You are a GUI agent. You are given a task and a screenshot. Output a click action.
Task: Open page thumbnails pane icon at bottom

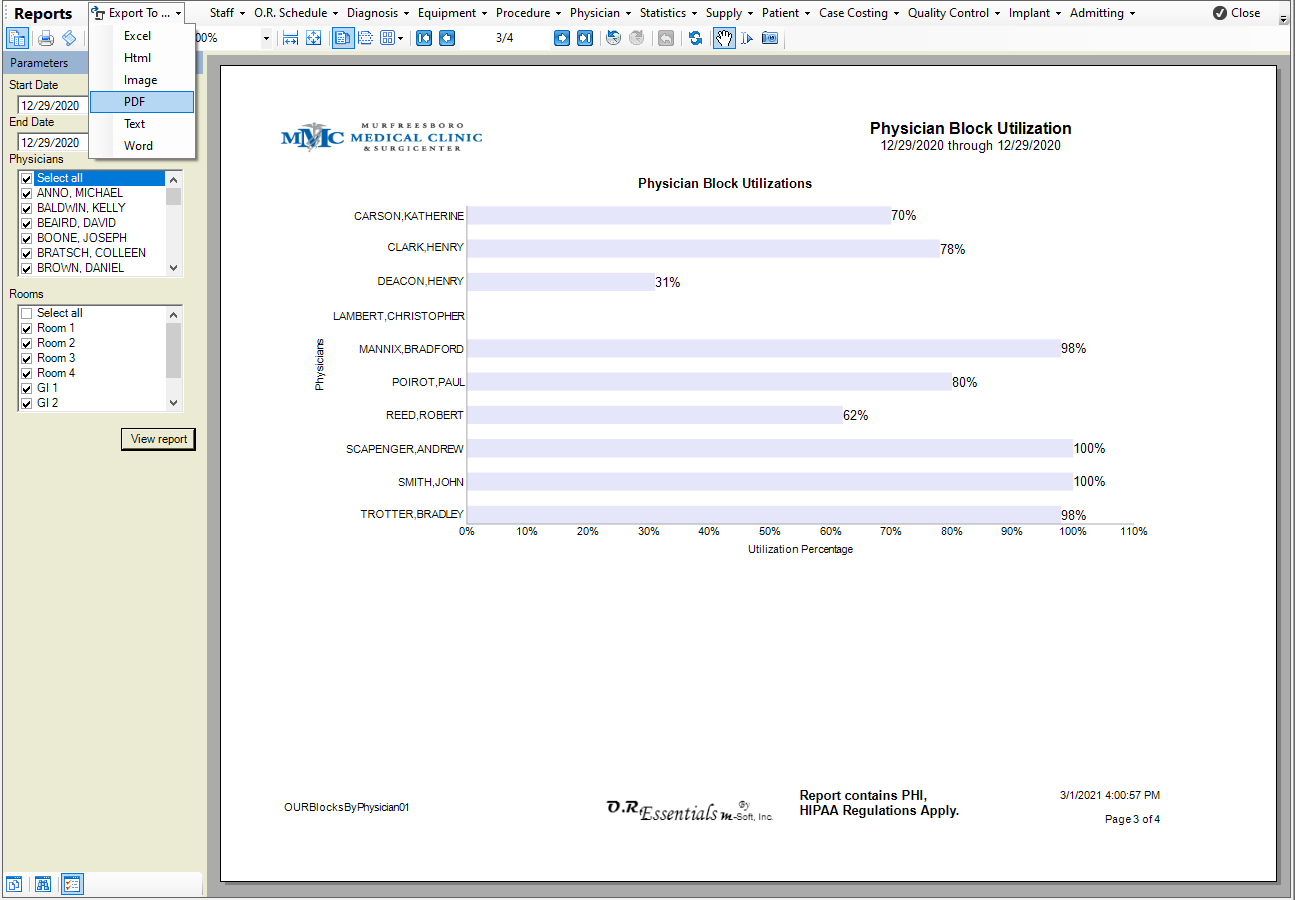click(15, 884)
